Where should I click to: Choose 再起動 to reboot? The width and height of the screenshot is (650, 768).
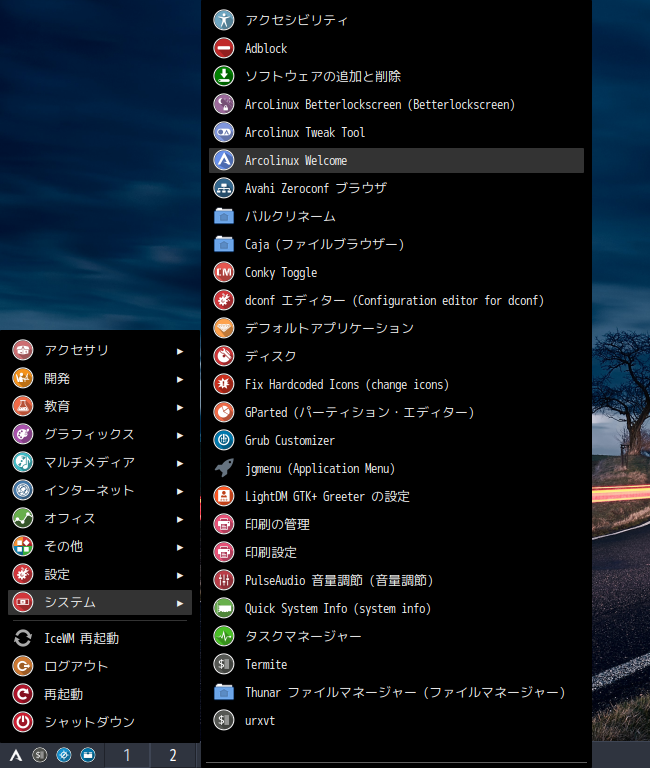(x=100, y=694)
